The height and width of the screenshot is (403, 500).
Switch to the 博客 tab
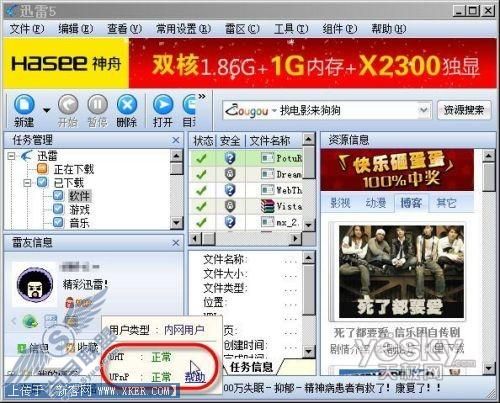click(x=411, y=203)
